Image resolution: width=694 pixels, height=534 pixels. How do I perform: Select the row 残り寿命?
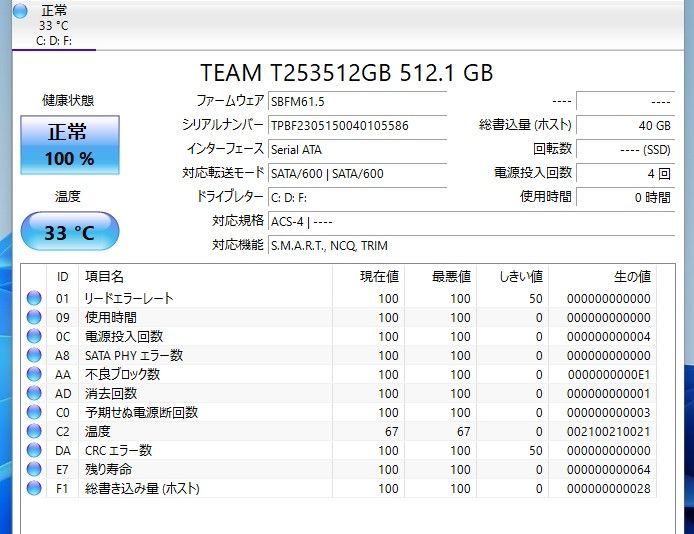coord(339,469)
